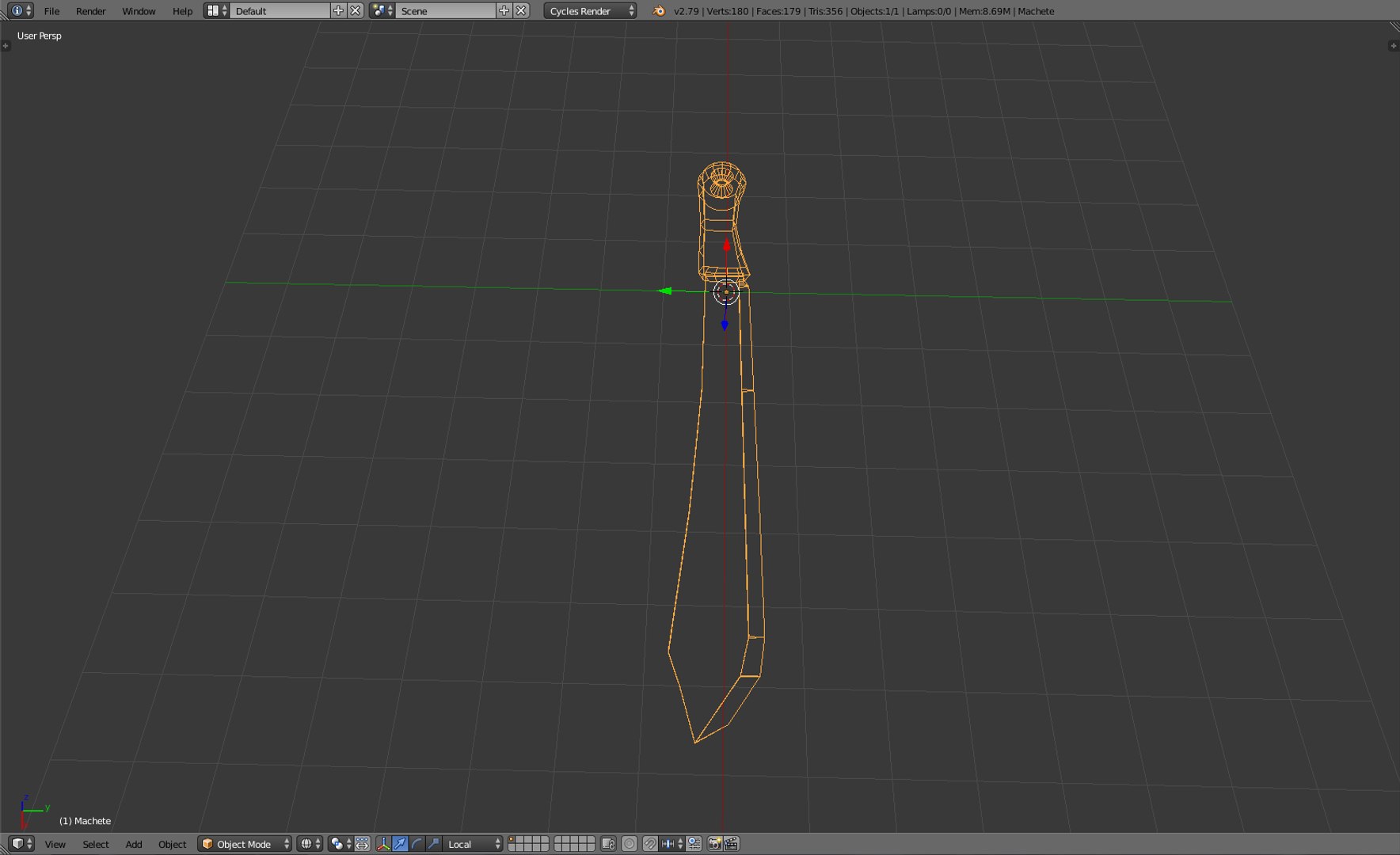Open the Select menu in viewport header

tap(96, 845)
